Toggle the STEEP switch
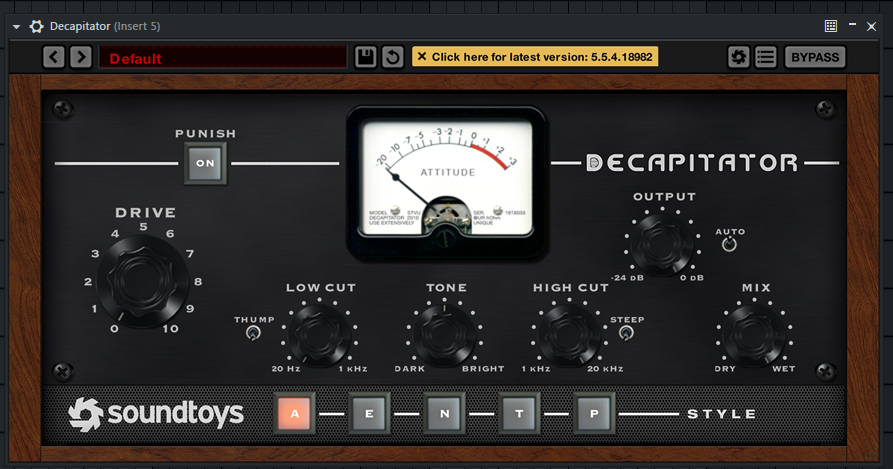The width and height of the screenshot is (893, 469). [x=626, y=332]
